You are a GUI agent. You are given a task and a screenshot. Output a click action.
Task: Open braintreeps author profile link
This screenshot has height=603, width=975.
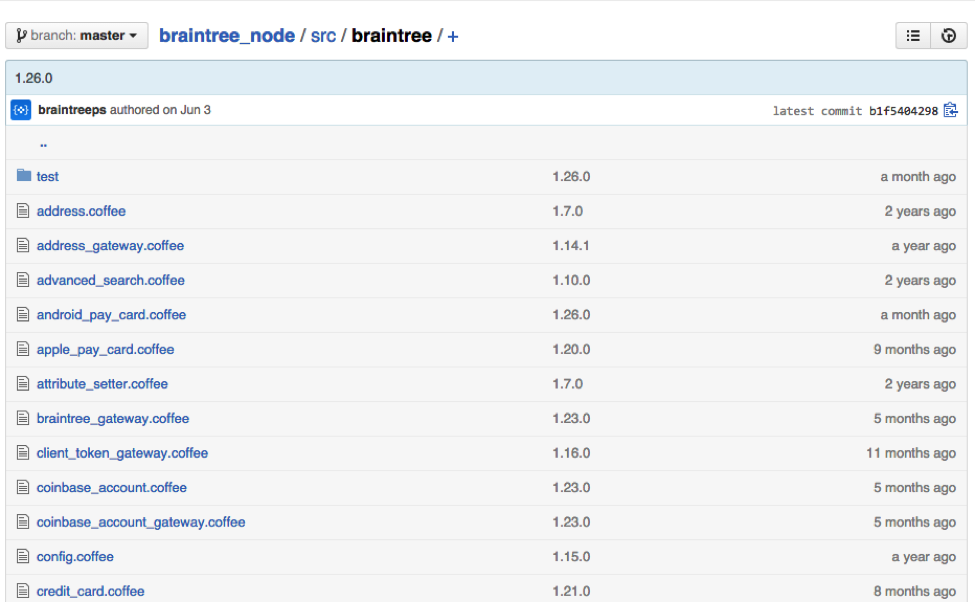(72, 110)
